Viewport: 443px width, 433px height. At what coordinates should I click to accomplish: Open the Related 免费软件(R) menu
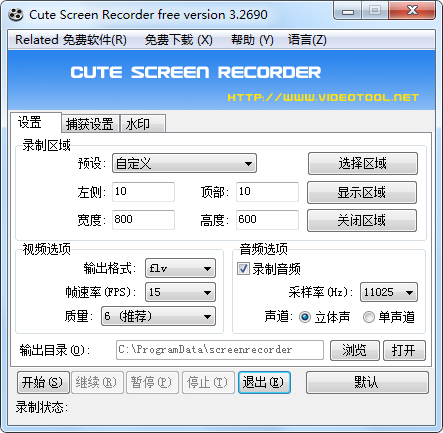(x=71, y=40)
